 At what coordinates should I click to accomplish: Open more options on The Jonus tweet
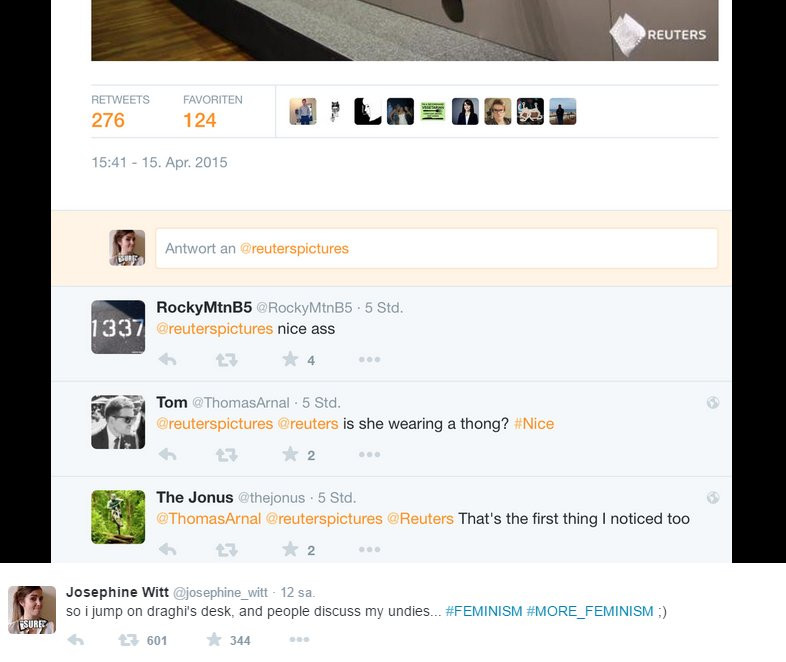369,549
